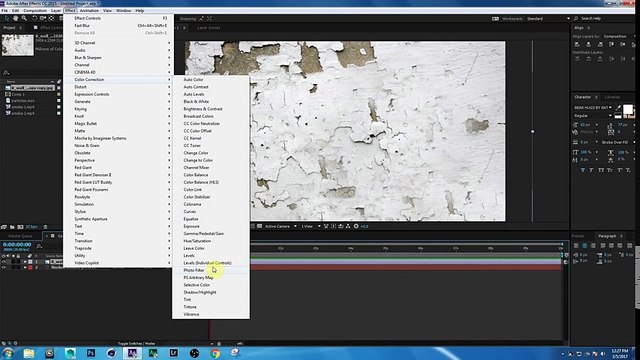
Task: Click the new folder icon in Project panel
Action: coord(12,227)
